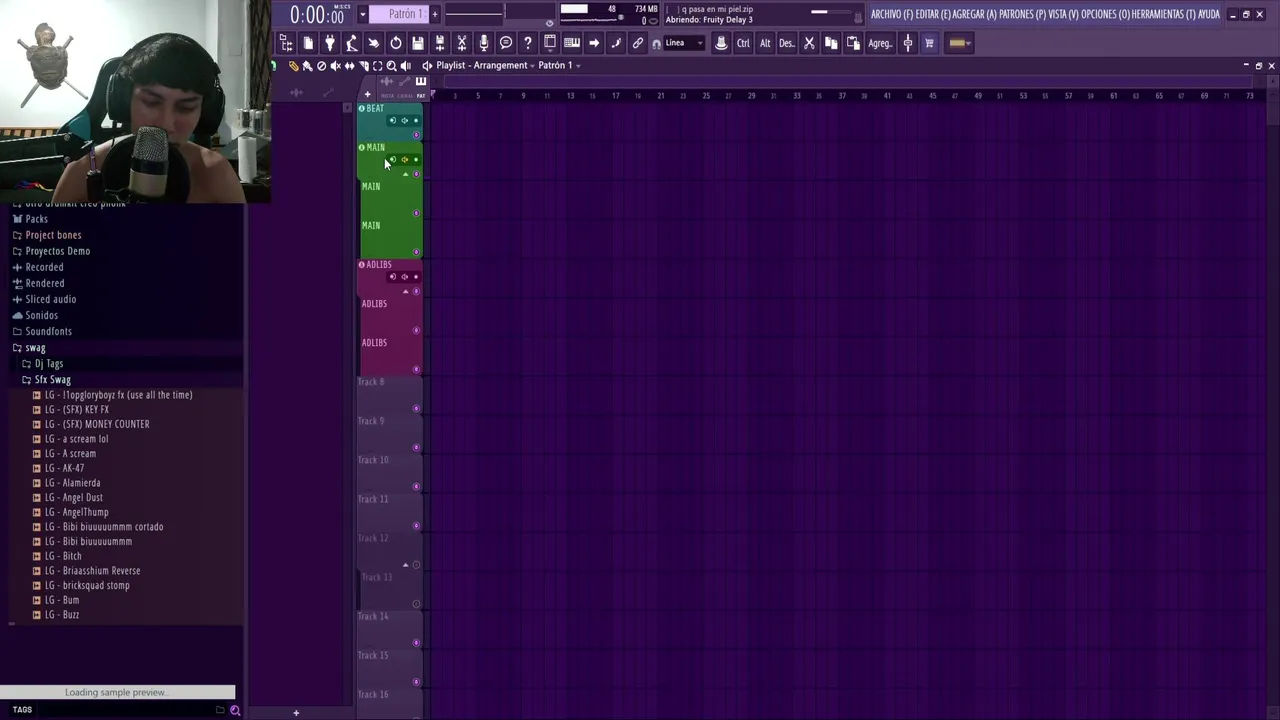Screen dimensions: 1280x720
Task: Click the magnifier search icon in browser footer
Action: (x=235, y=710)
